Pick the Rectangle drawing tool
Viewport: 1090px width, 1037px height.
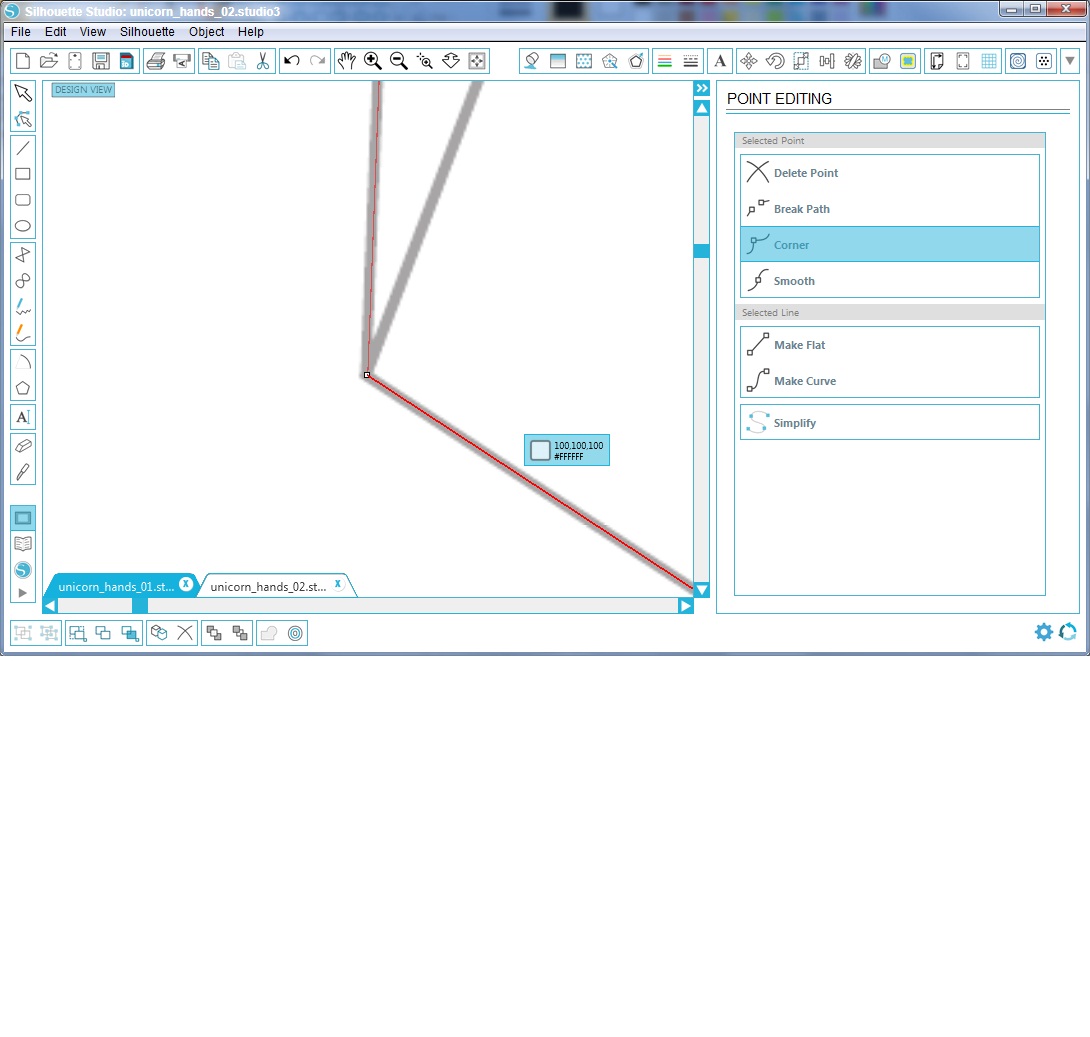tap(23, 174)
